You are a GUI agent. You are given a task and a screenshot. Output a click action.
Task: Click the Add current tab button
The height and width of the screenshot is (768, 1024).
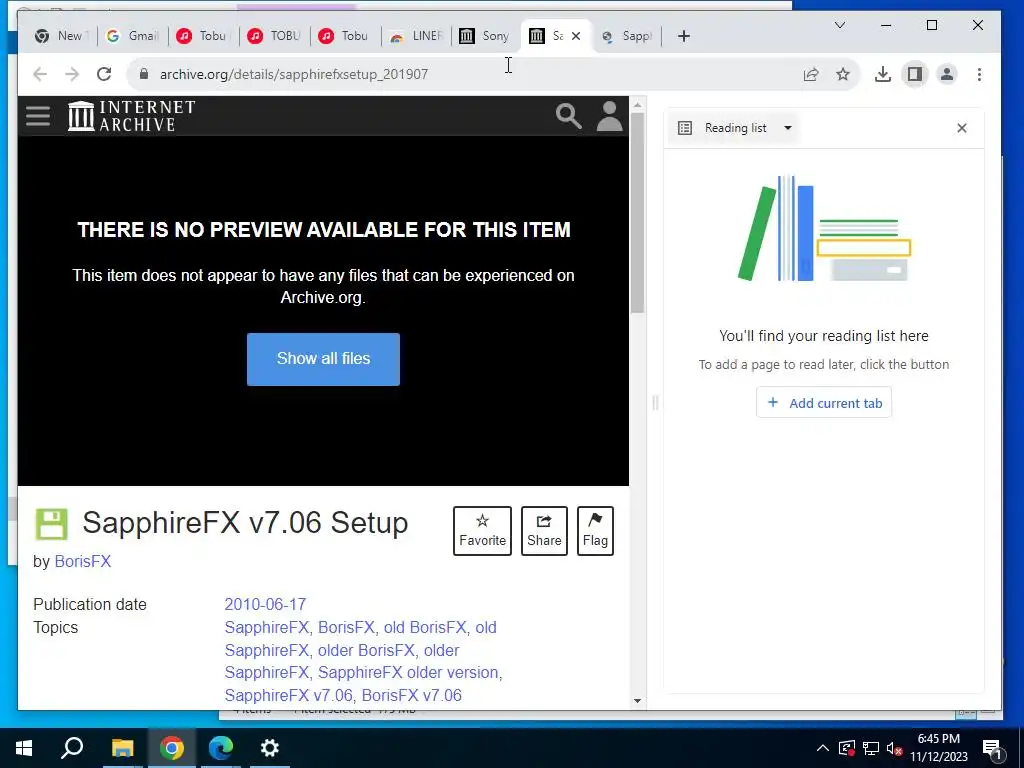click(824, 403)
